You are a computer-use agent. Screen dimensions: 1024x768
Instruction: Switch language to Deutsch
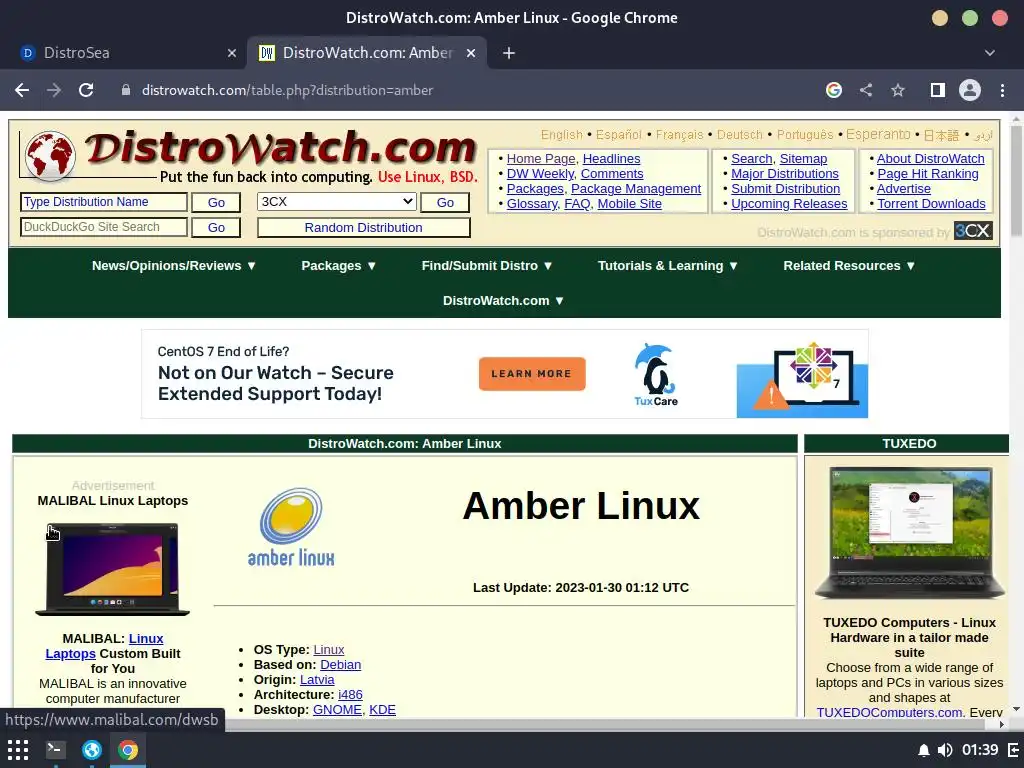point(740,135)
